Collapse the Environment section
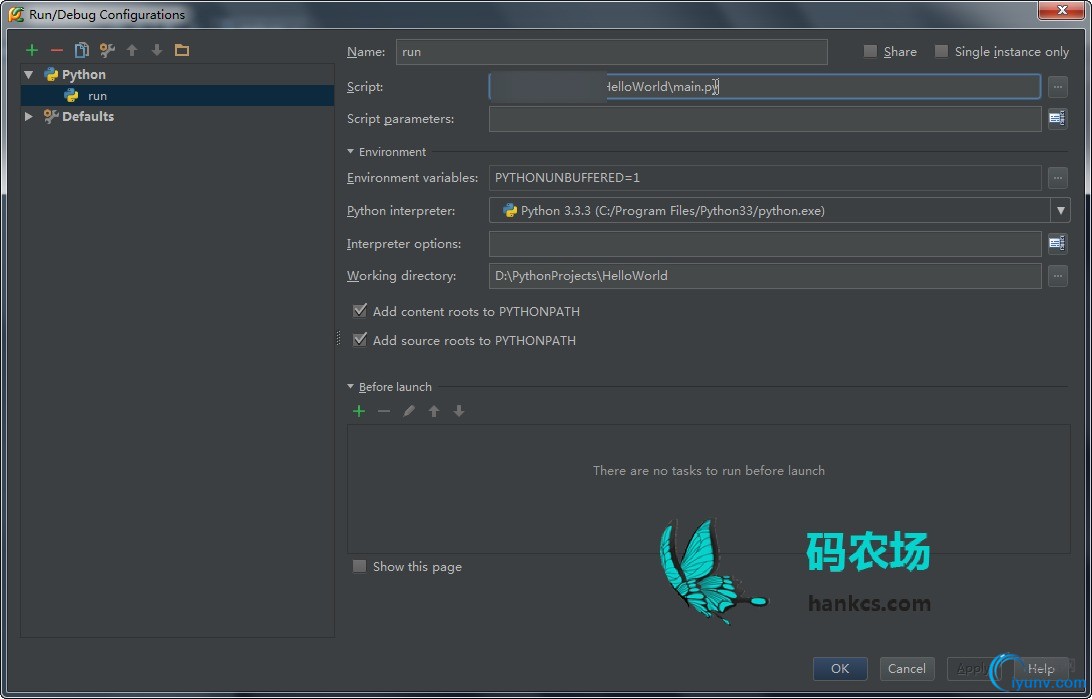Viewport: 1092px width, 699px height. click(x=350, y=152)
